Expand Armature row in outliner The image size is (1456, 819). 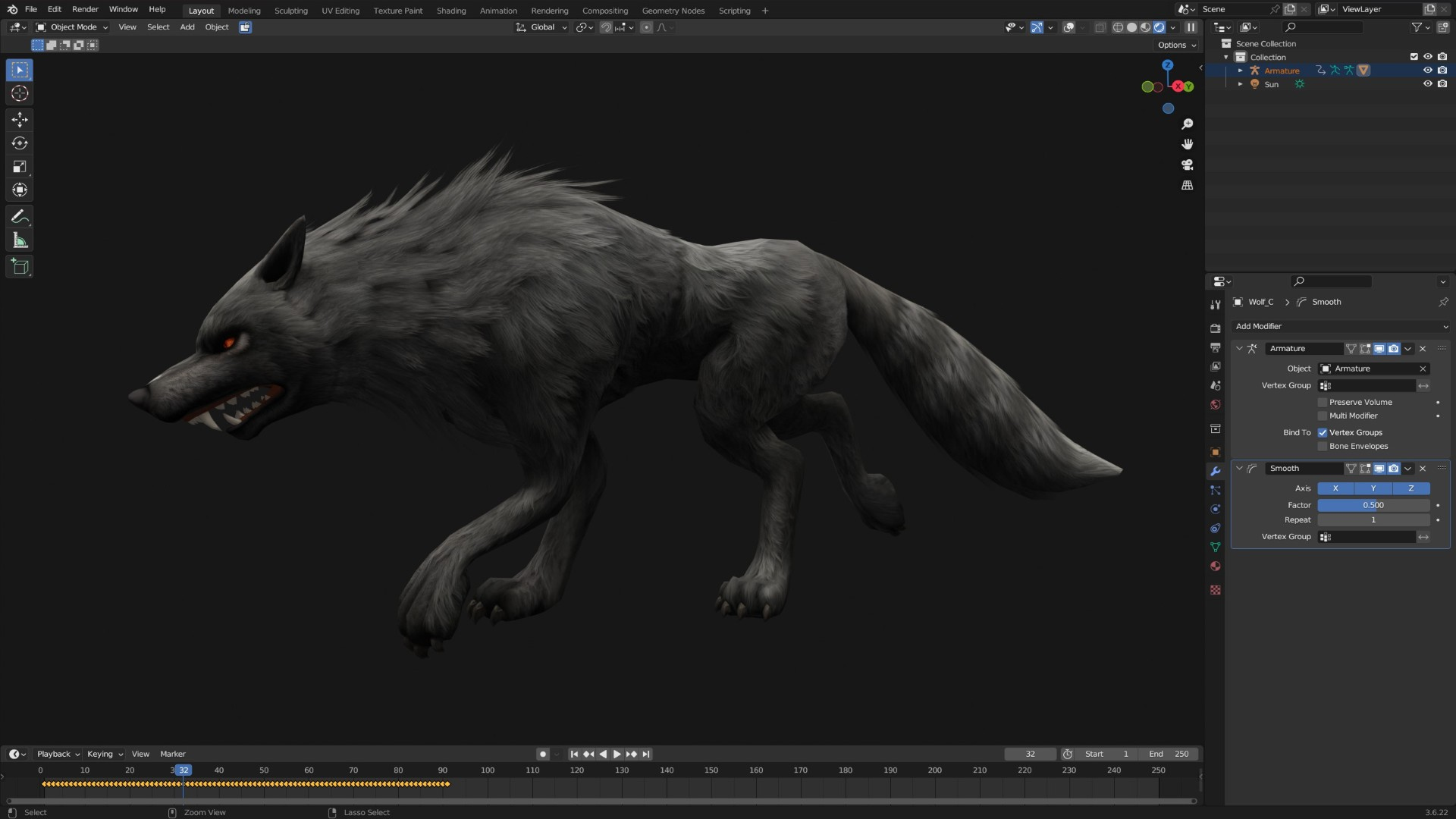(1241, 71)
